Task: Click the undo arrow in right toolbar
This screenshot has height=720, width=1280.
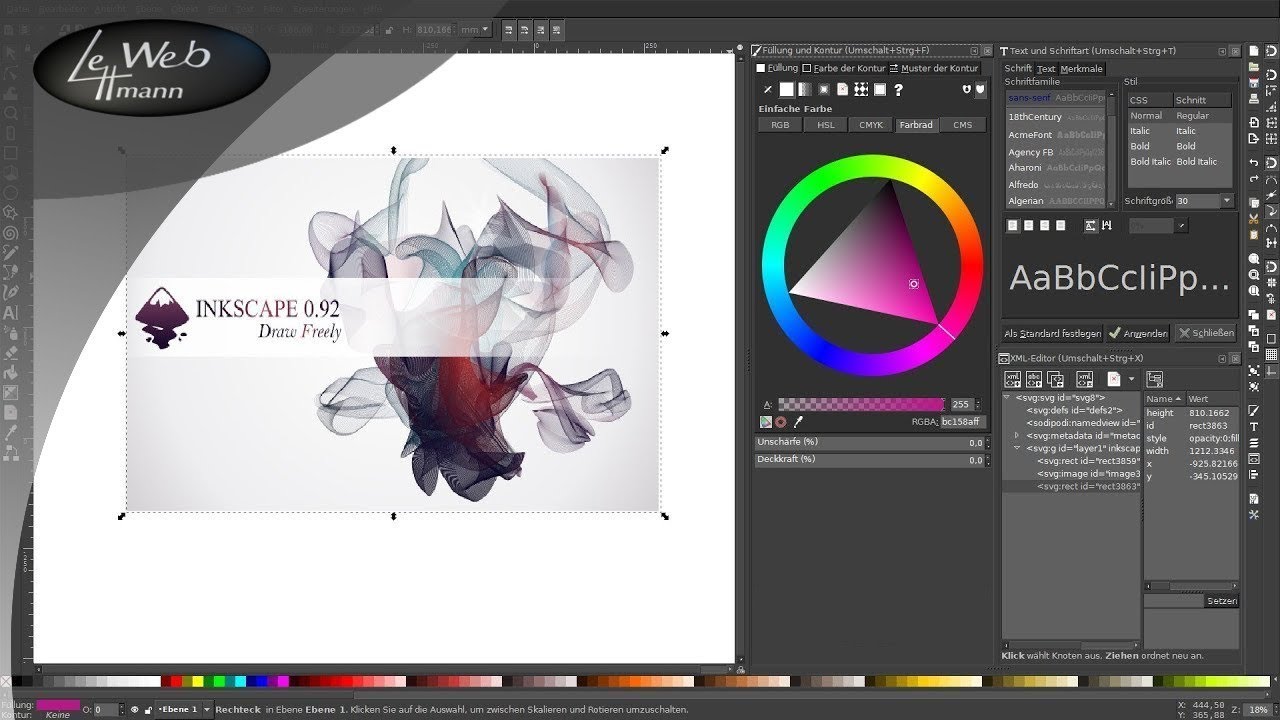Action: pos(1254,162)
